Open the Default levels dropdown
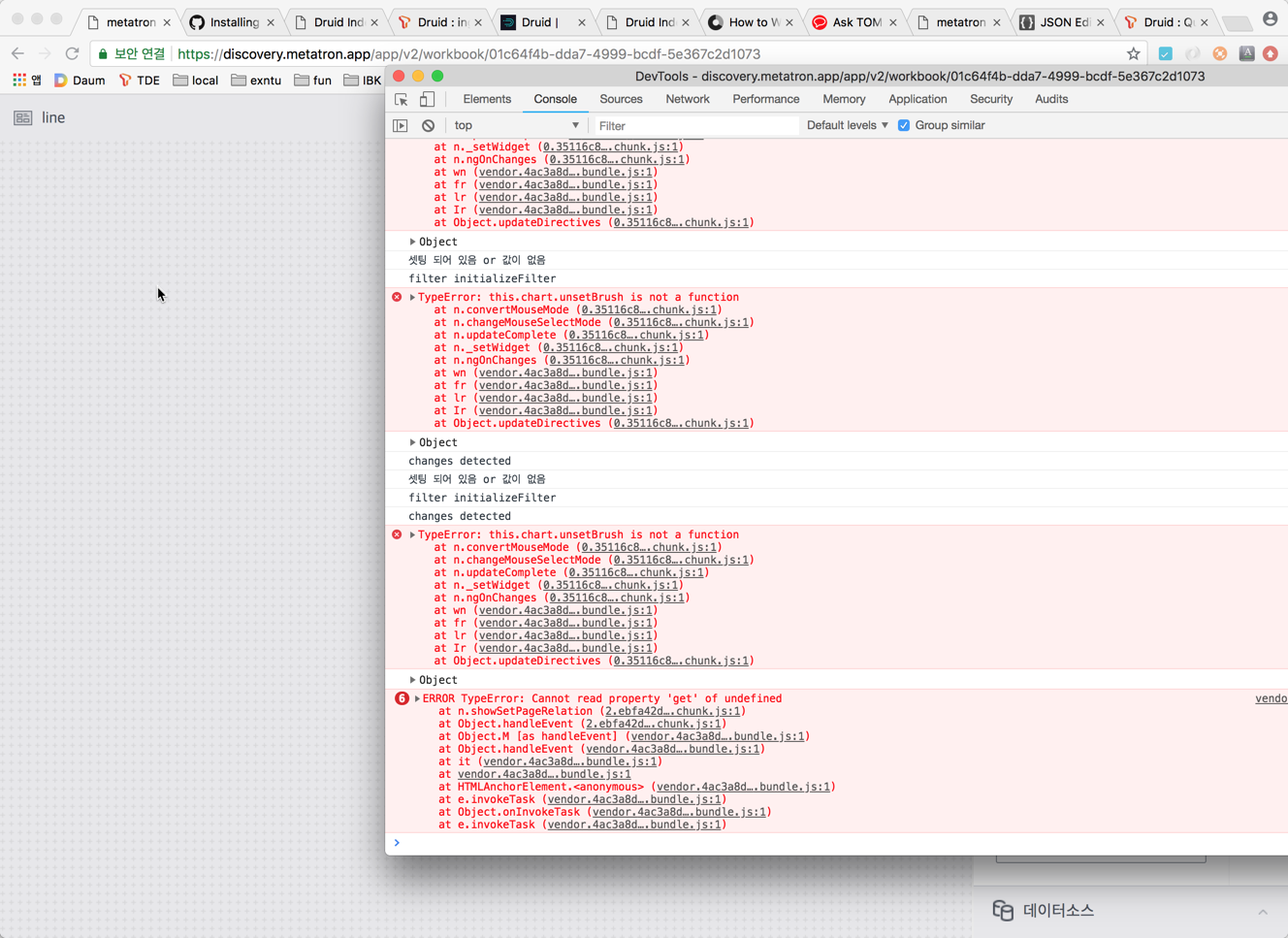The image size is (1288, 938). [x=848, y=125]
